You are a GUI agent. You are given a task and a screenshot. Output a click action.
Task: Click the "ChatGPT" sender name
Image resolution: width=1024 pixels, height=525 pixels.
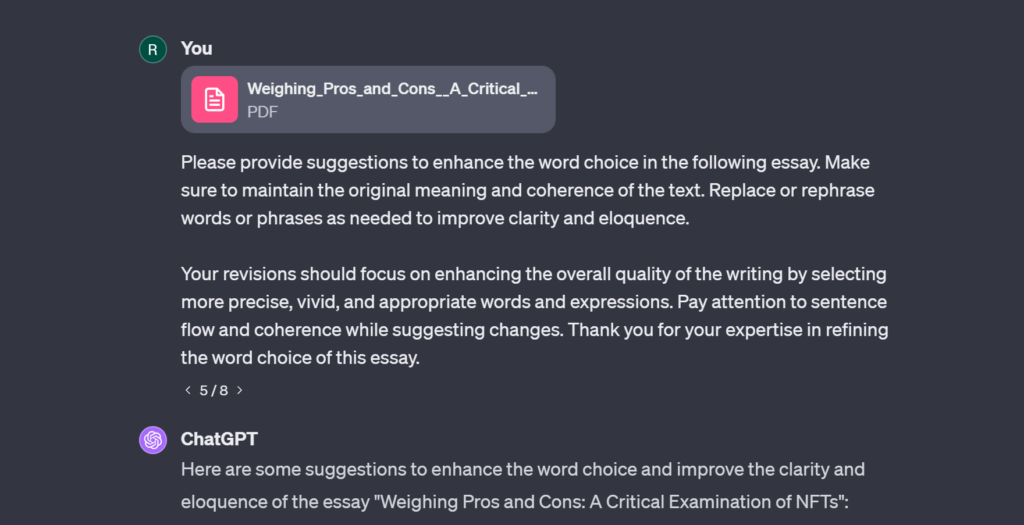point(219,439)
